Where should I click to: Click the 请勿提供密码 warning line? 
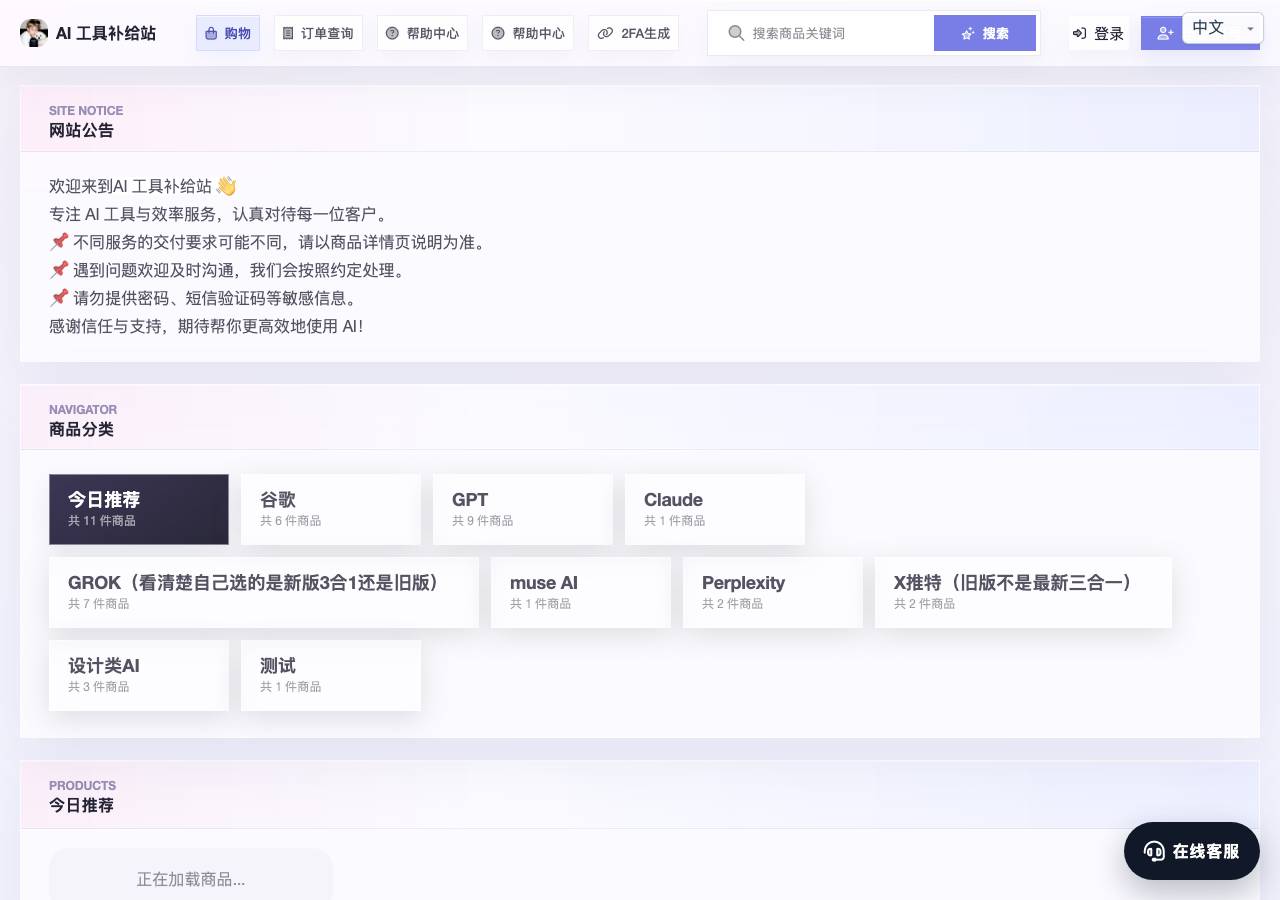pyautogui.click(x=203, y=298)
